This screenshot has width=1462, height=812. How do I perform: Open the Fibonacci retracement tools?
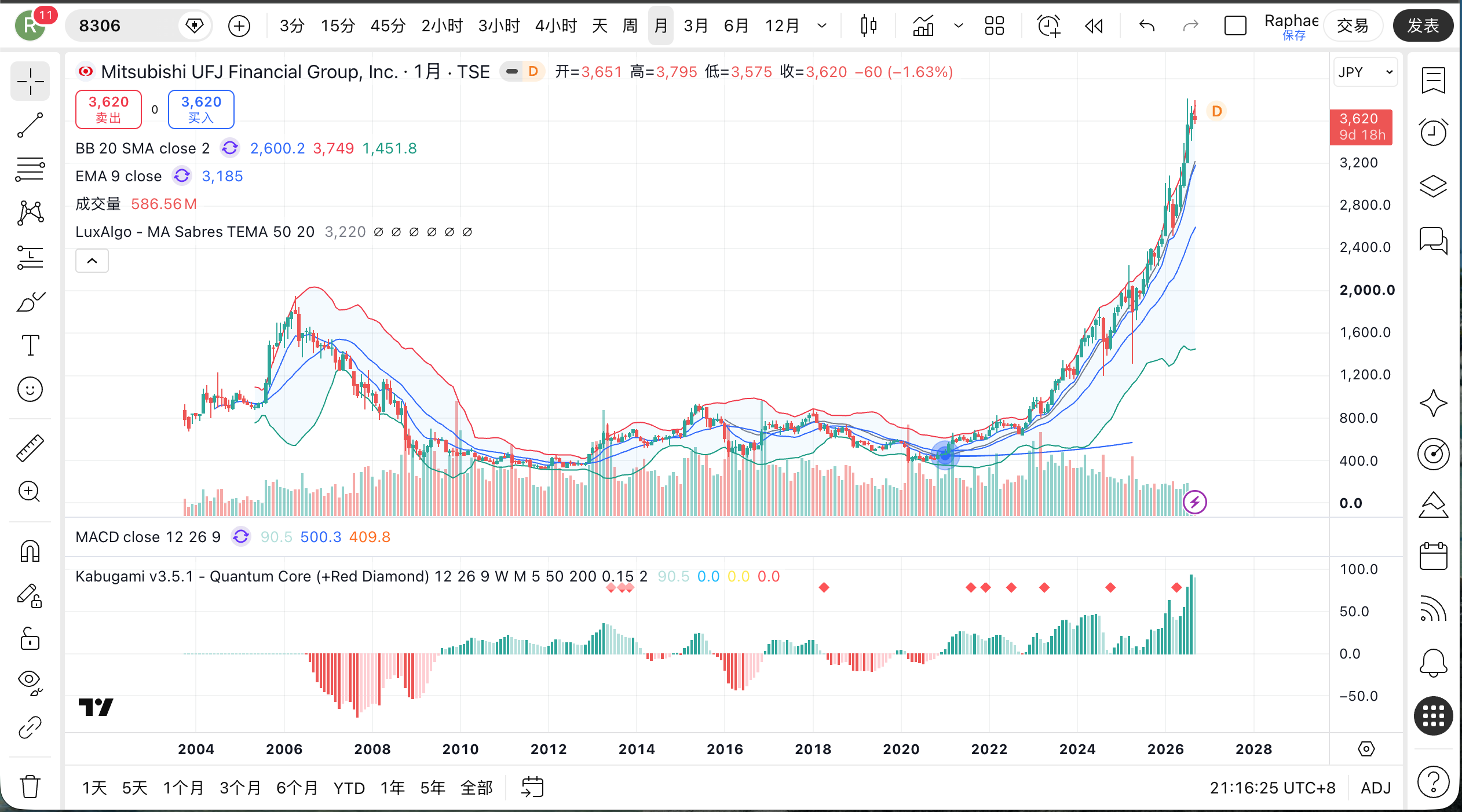tap(30, 169)
